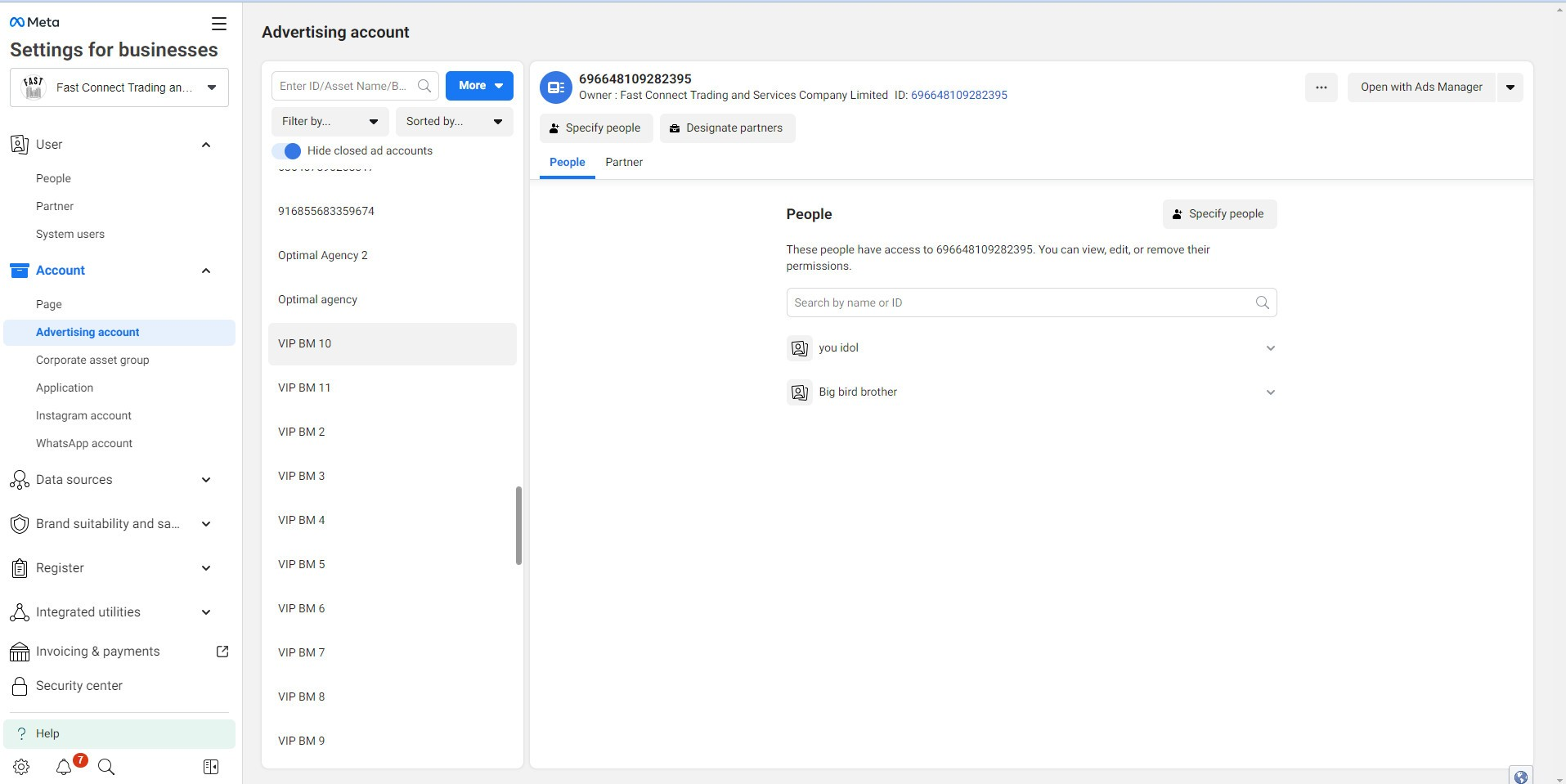Expand the Register section
The height and width of the screenshot is (784, 1566).
(206, 568)
